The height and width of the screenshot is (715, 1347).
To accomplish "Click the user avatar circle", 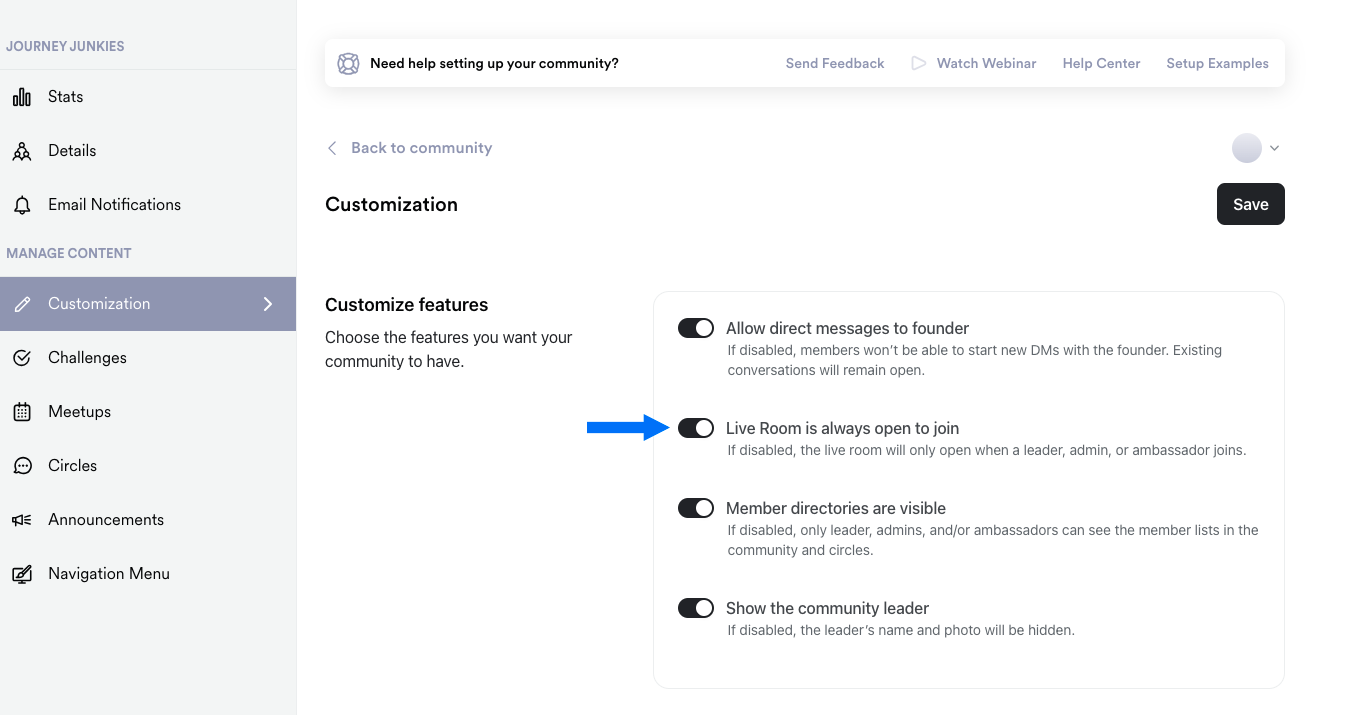I will (1246, 148).
